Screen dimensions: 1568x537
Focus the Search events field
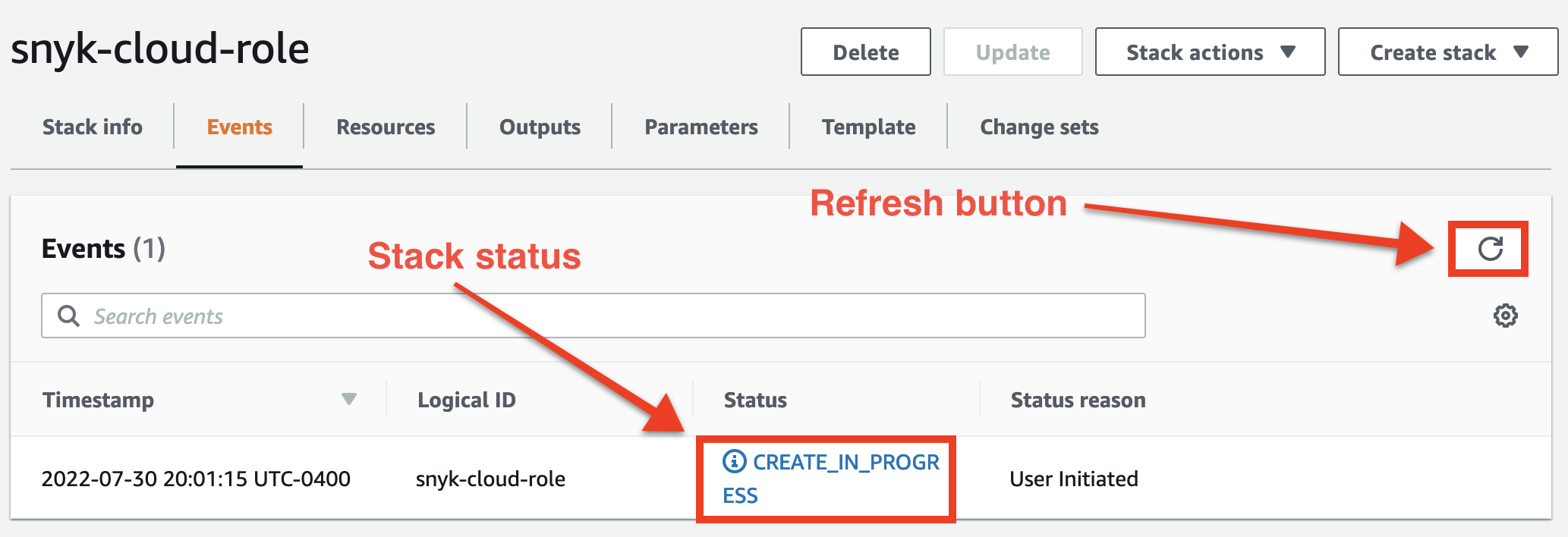(x=607, y=316)
